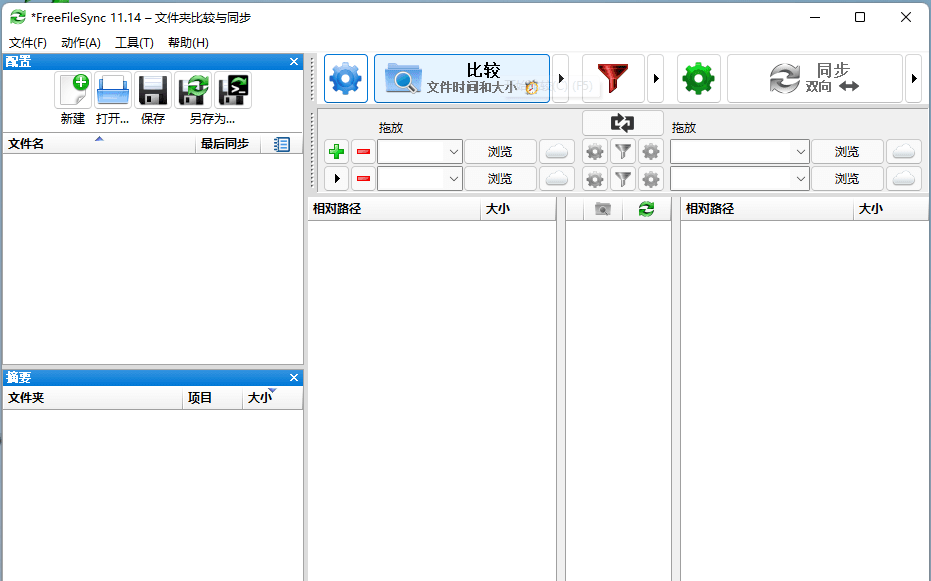Select cloud storage for first left folder

point(557,152)
